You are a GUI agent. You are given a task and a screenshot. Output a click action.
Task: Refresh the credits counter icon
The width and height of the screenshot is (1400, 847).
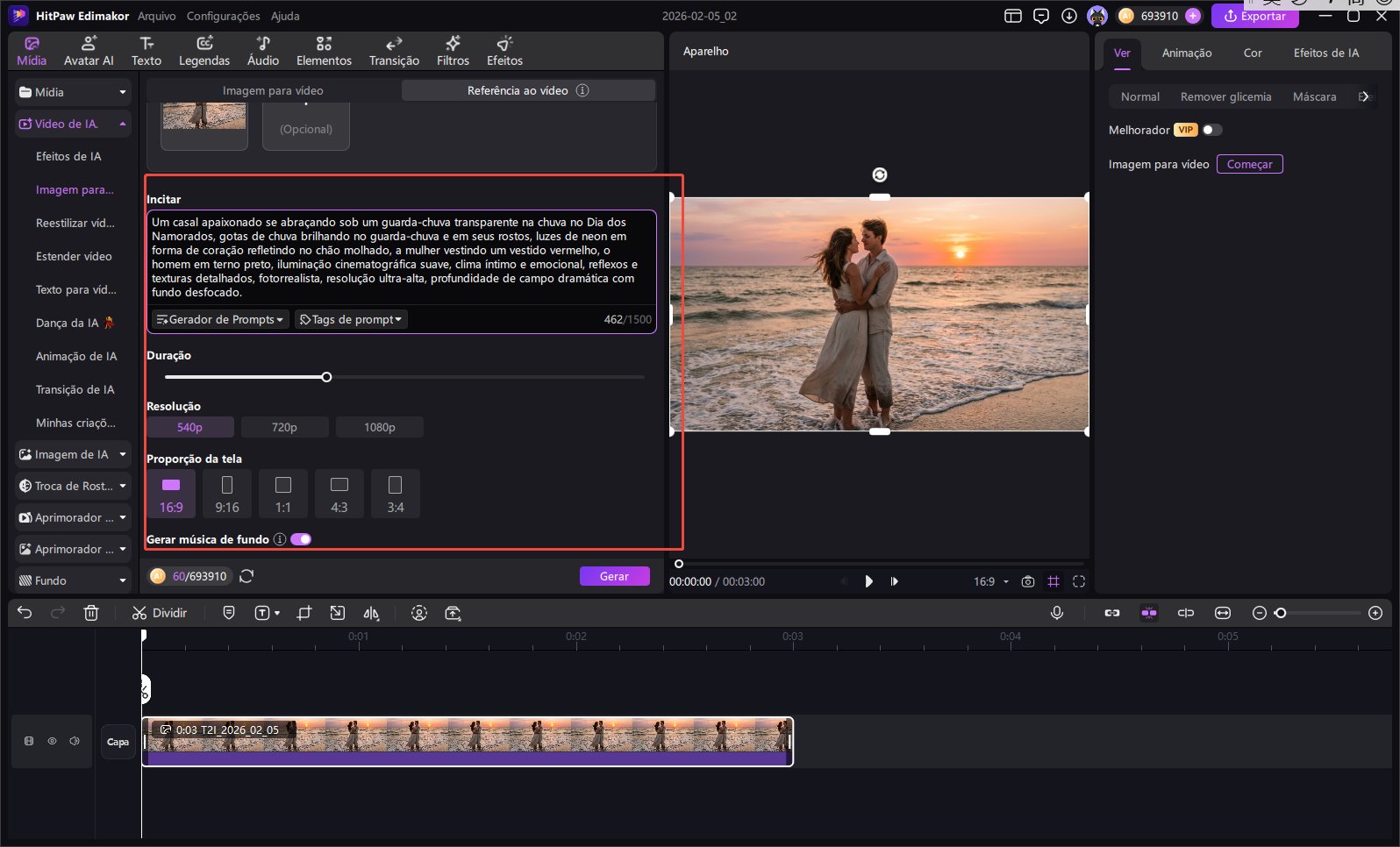pos(246,576)
